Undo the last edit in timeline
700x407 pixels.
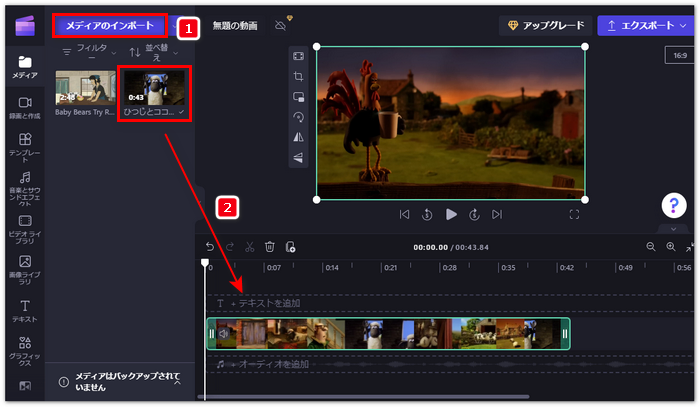210,247
